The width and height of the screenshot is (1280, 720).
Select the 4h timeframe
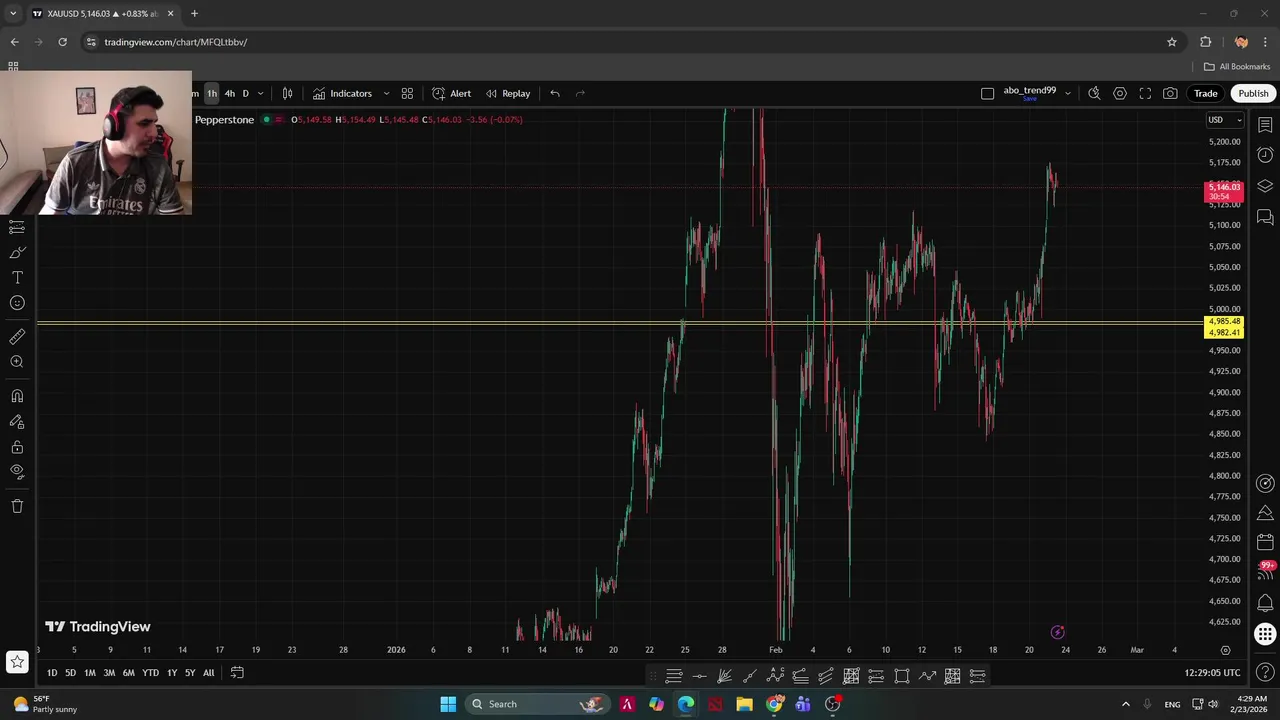(229, 93)
